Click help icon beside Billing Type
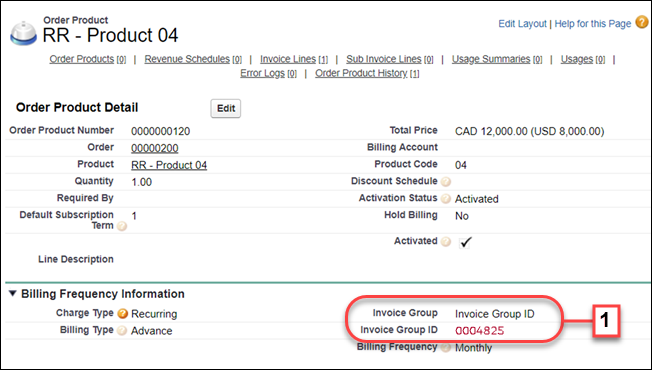The height and width of the screenshot is (370, 652). coord(122,331)
